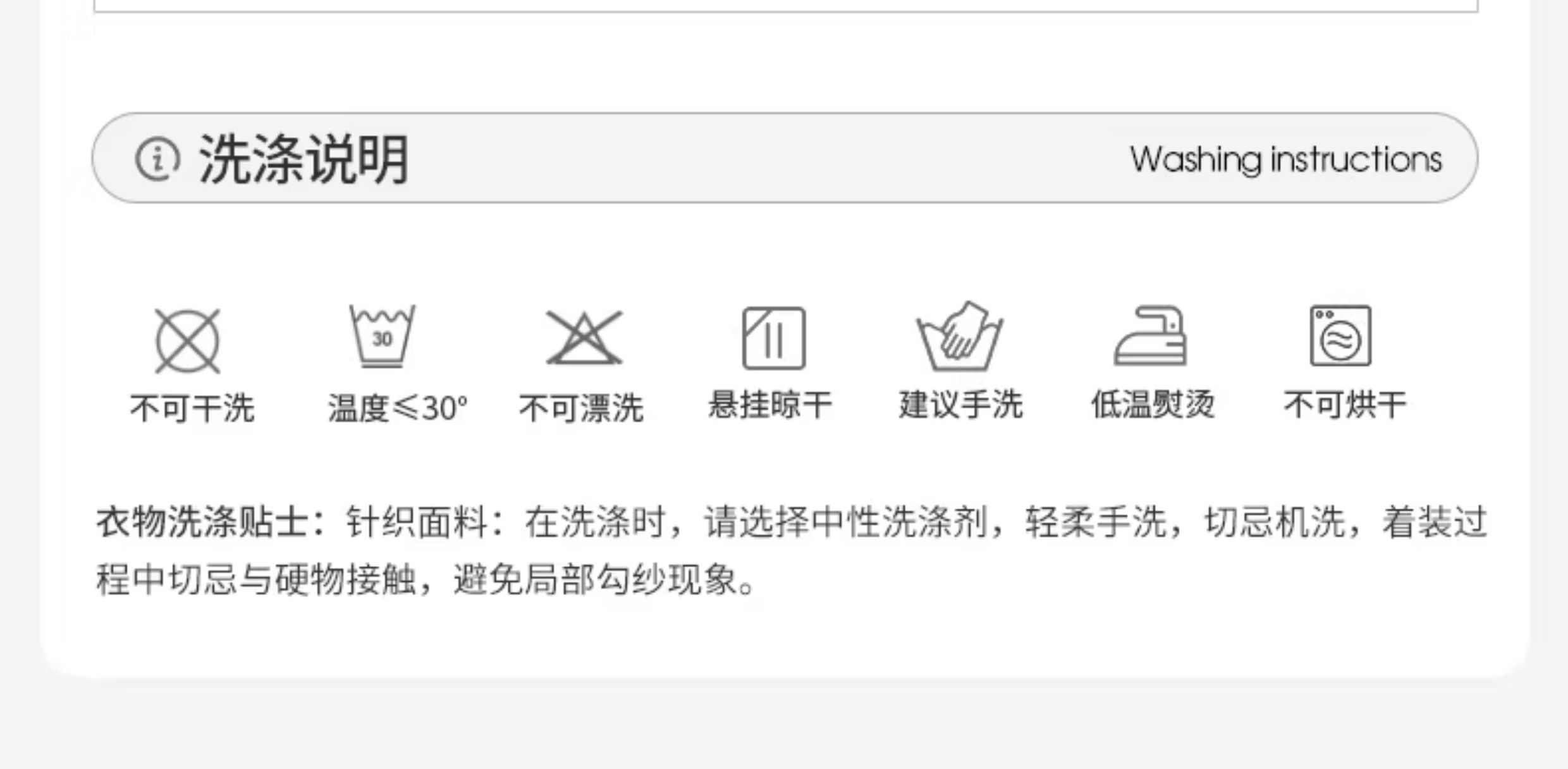
Task: Click the crossed triangle no-bleach icon
Action: click(584, 338)
